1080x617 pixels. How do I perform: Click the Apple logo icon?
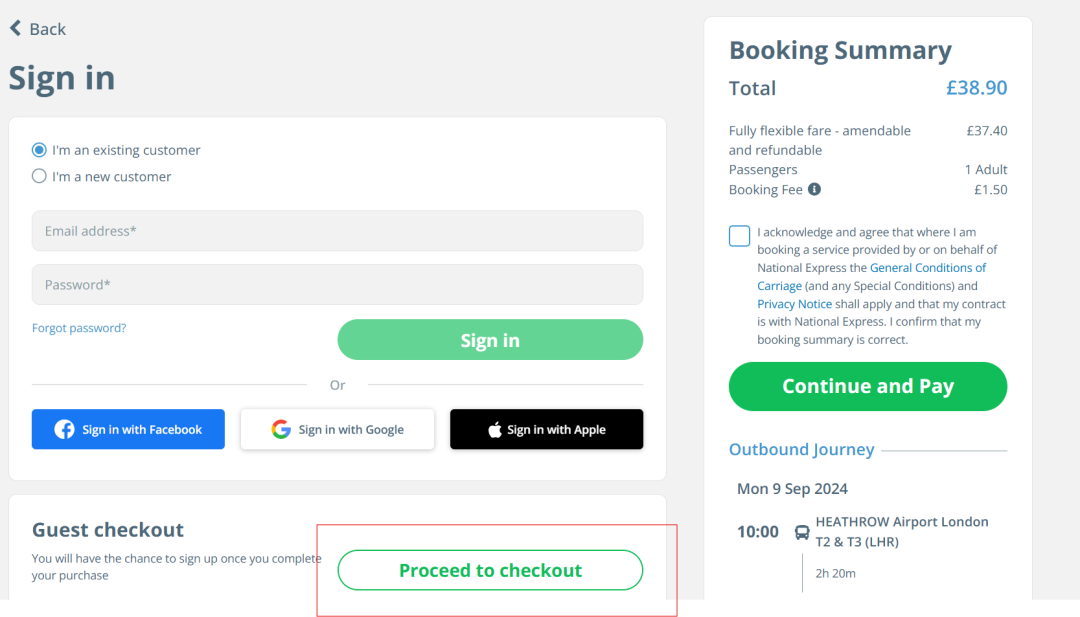[x=494, y=430]
